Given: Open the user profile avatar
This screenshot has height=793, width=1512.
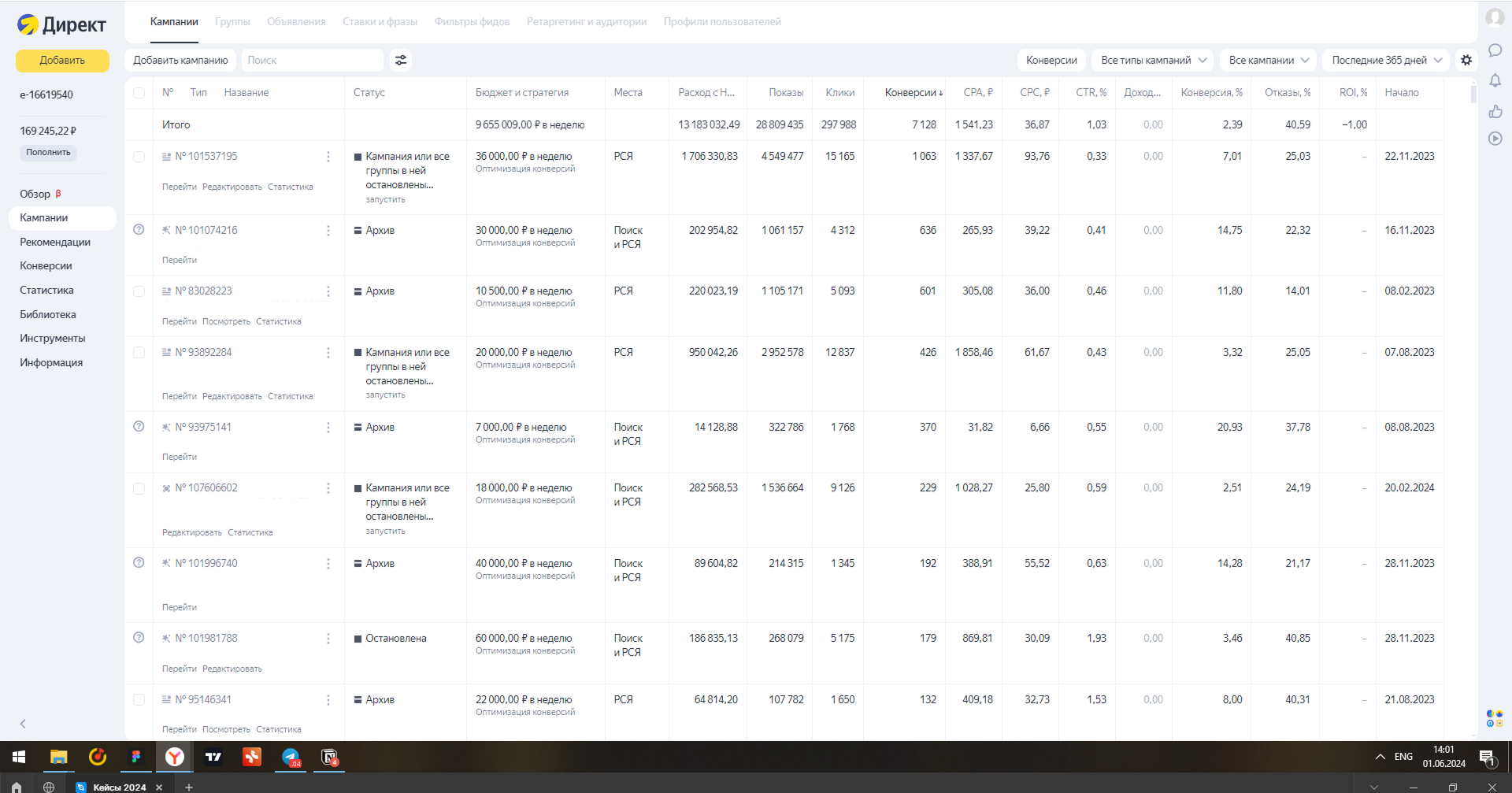Looking at the screenshot, I should click(x=1495, y=17).
